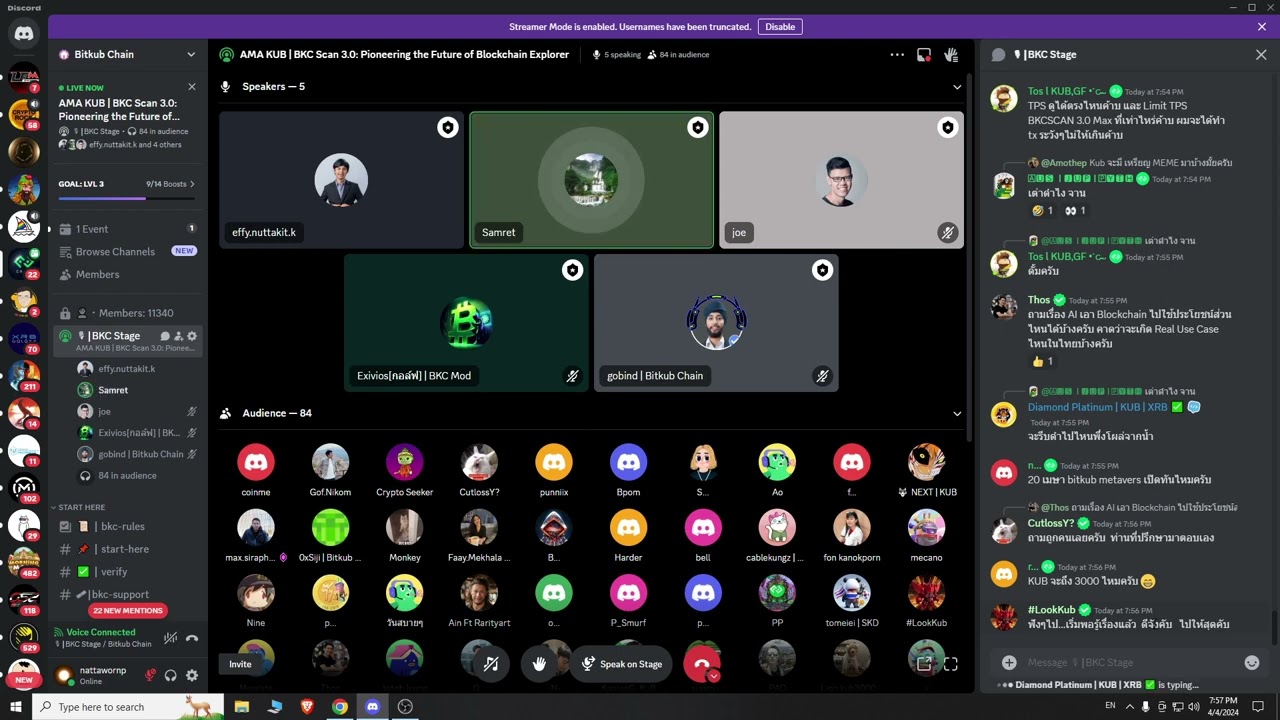Image resolution: width=1280 pixels, height=720 pixels.
Task: Click the moderator badge on gobind's tile
Action: 822,270
